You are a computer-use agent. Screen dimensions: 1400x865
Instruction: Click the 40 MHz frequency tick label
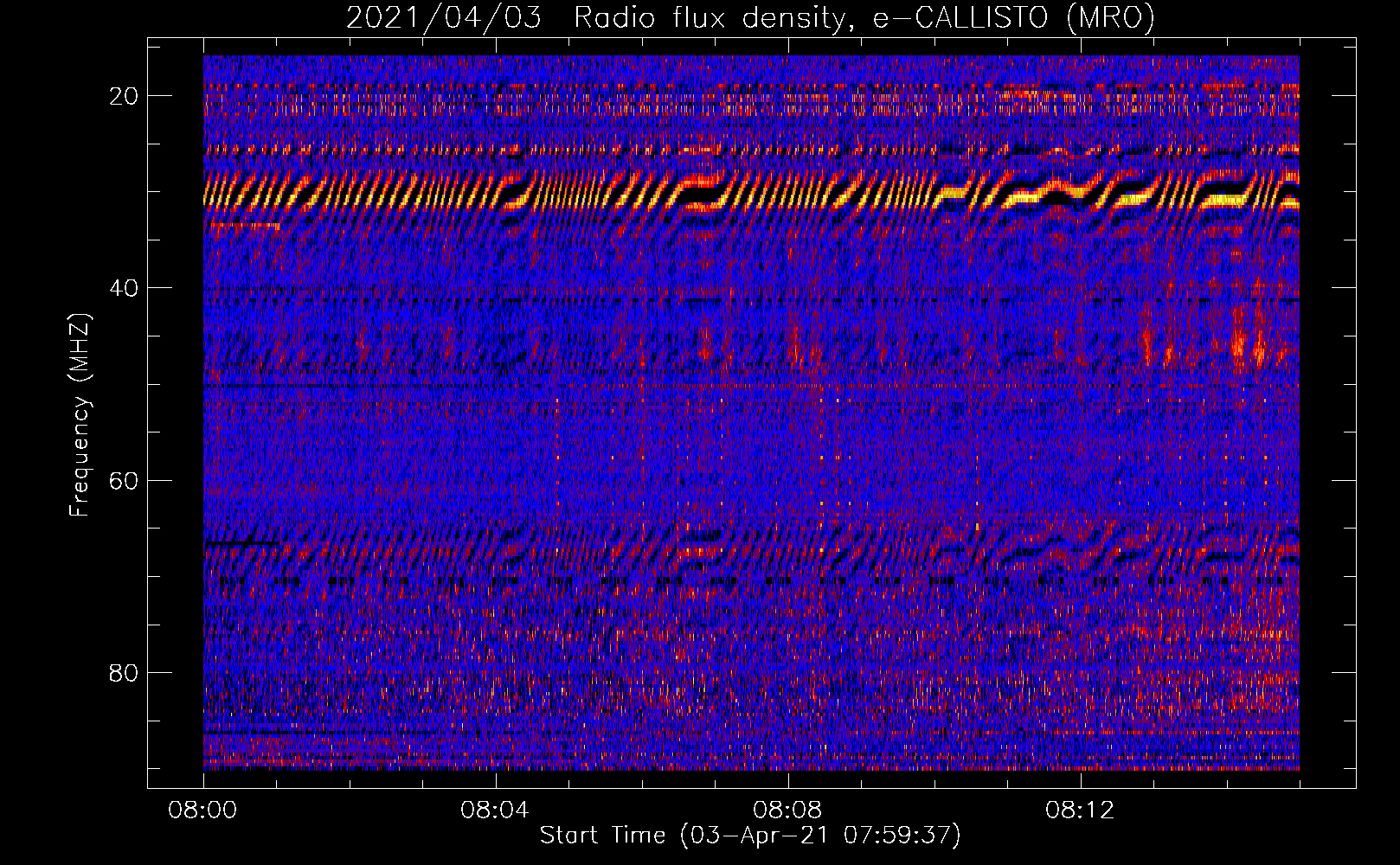(124, 288)
